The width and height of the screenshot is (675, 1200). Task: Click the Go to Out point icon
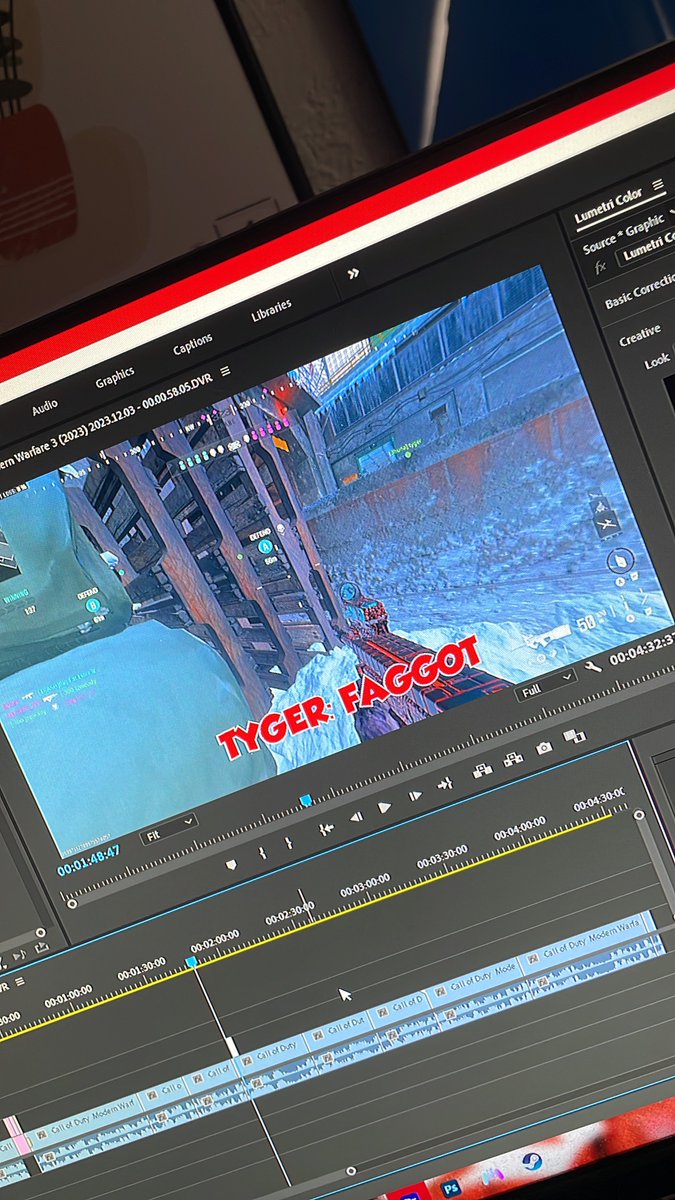445,785
